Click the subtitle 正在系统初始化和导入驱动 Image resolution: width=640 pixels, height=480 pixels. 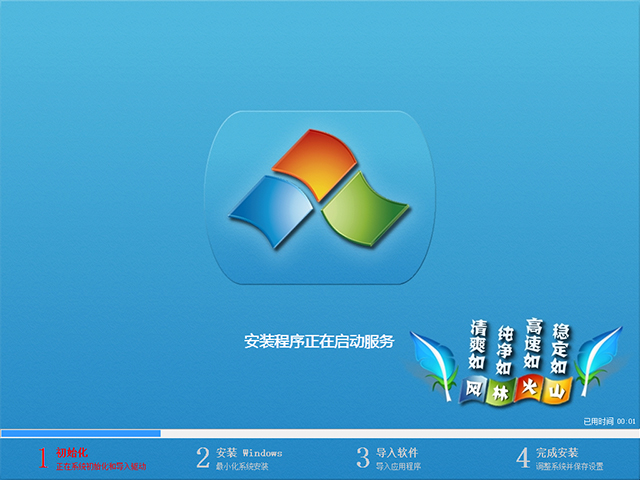[x=101, y=466]
